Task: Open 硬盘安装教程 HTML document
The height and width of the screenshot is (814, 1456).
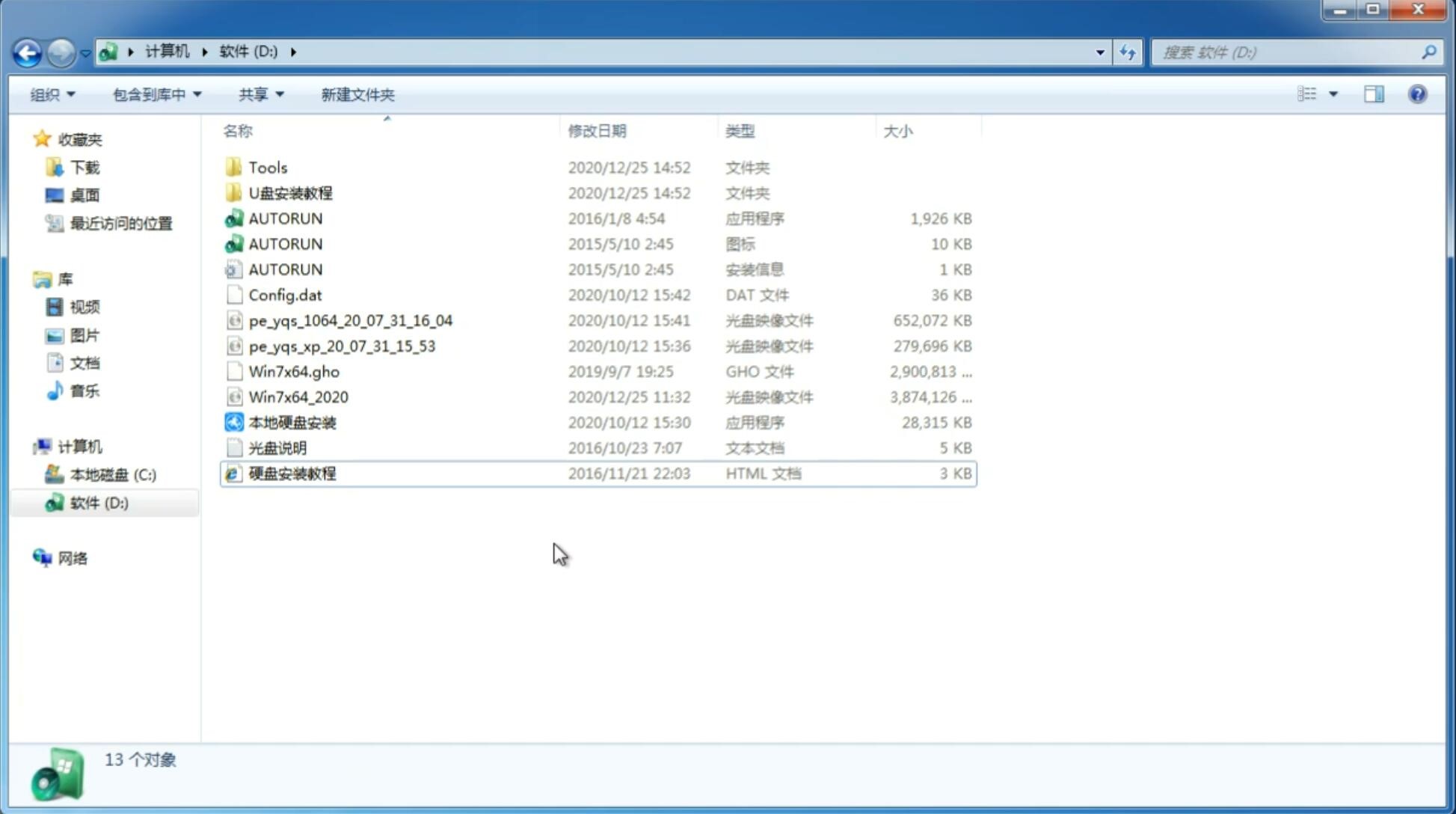Action: pyautogui.click(x=292, y=473)
